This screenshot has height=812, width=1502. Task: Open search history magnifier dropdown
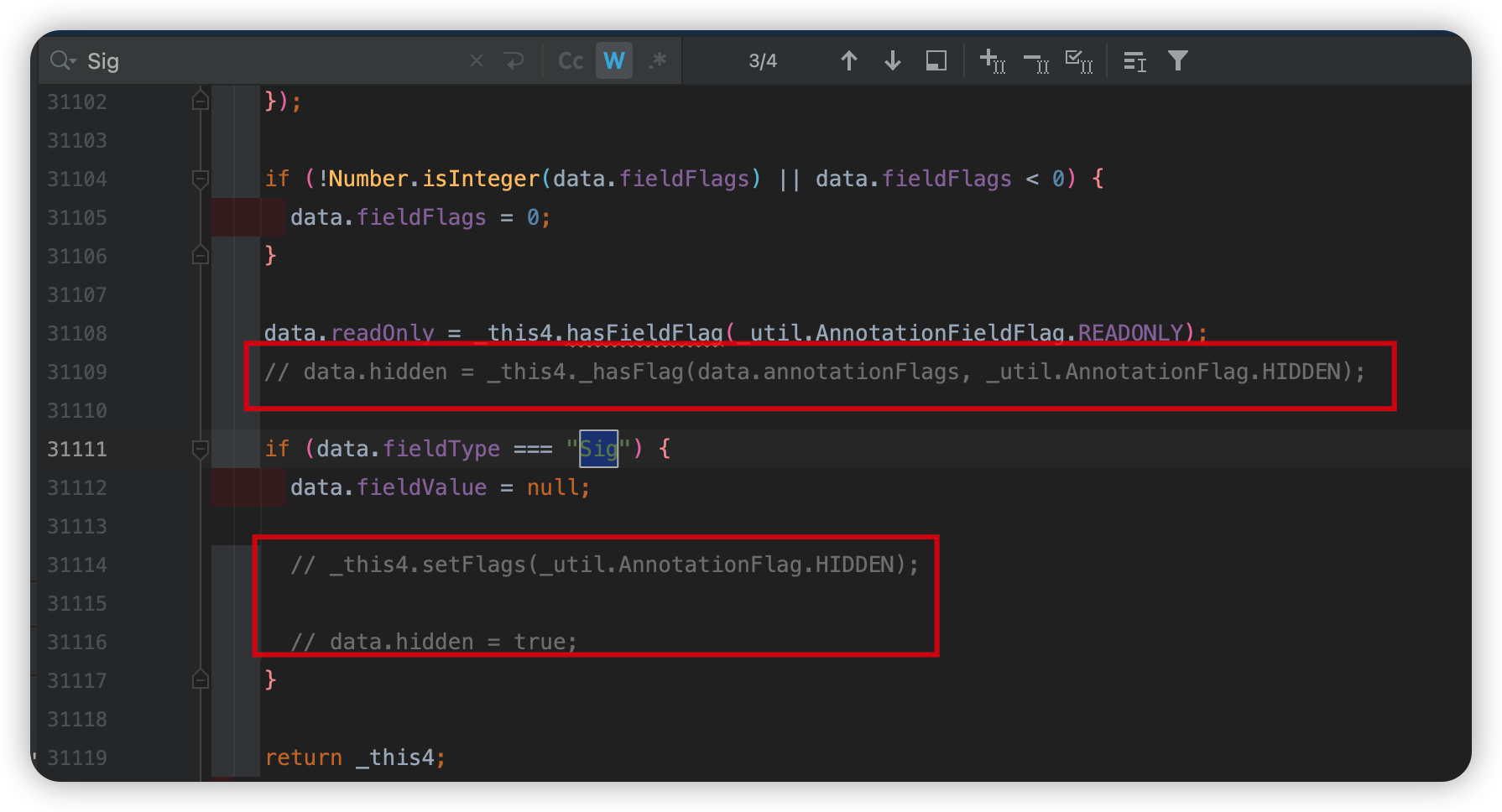click(63, 60)
